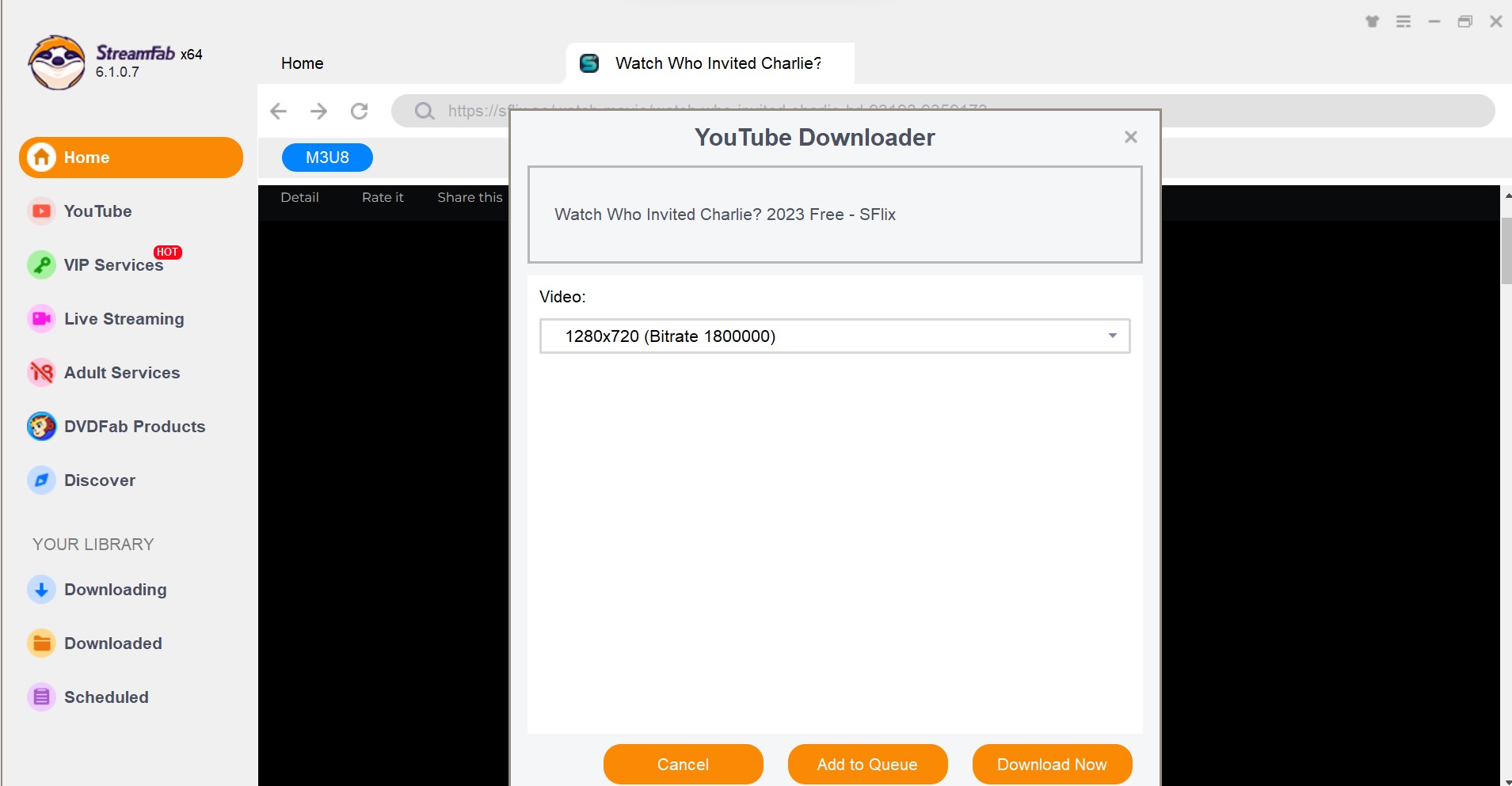Viewport: 1512px width, 786px height.
Task: Open Discover section
Action: coord(100,480)
